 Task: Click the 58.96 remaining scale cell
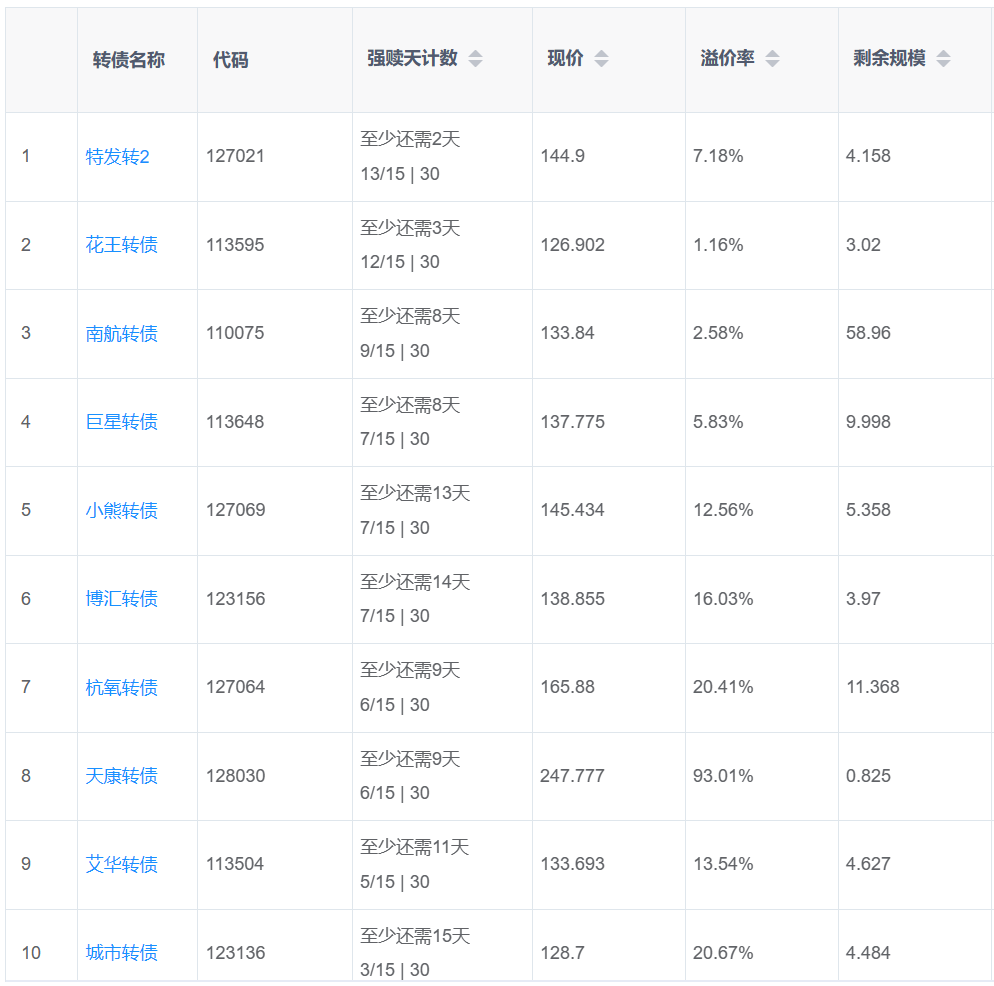coord(868,333)
